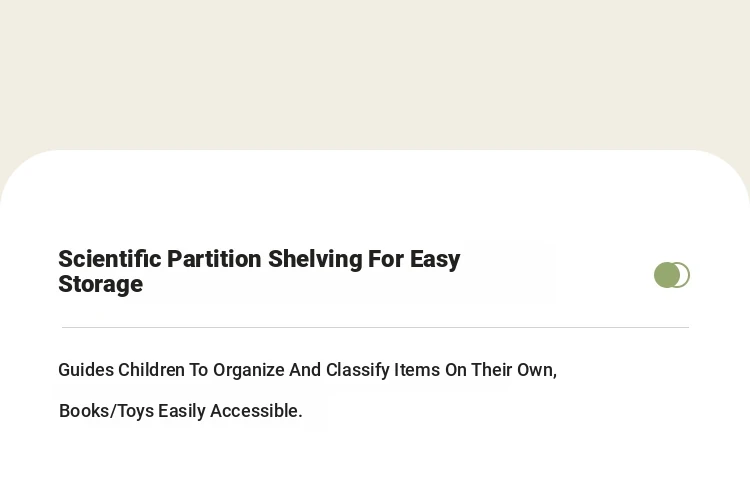
Task: Click the word "Books/Toys" in the description
Action: pyautogui.click(x=106, y=411)
